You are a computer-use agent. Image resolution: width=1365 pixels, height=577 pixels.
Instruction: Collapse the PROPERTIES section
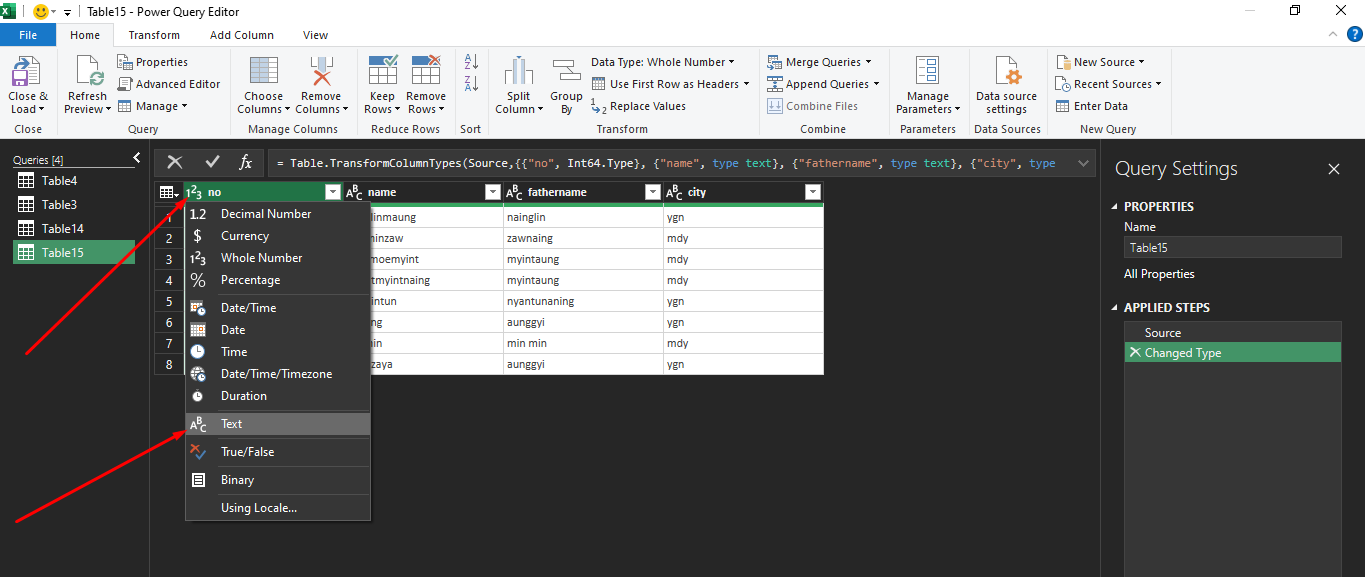tap(1116, 207)
